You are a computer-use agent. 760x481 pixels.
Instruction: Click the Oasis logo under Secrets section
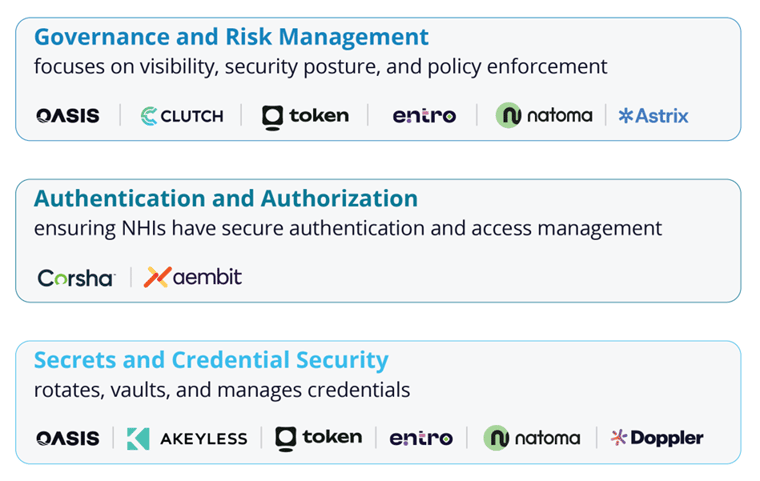pyautogui.click(x=68, y=438)
